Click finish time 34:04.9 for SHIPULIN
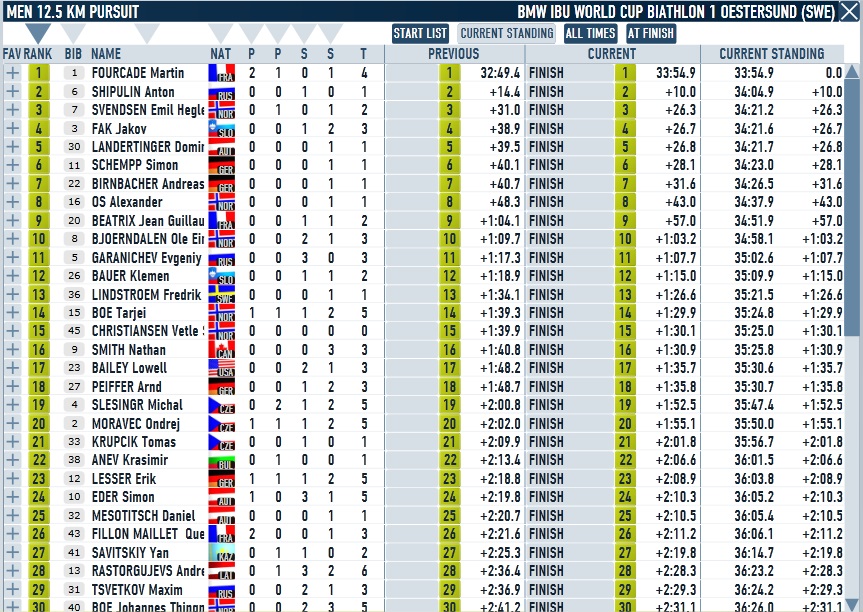 point(753,91)
